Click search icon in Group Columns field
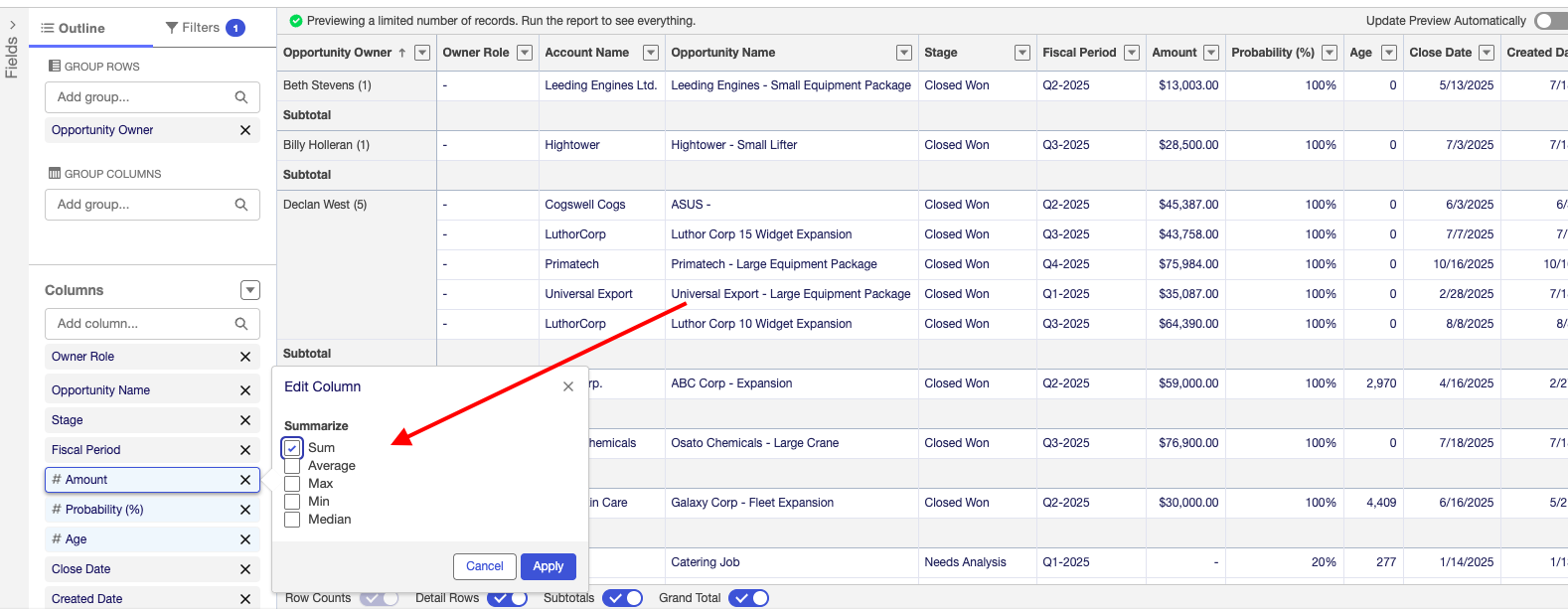The image size is (1568, 609). pyautogui.click(x=241, y=205)
